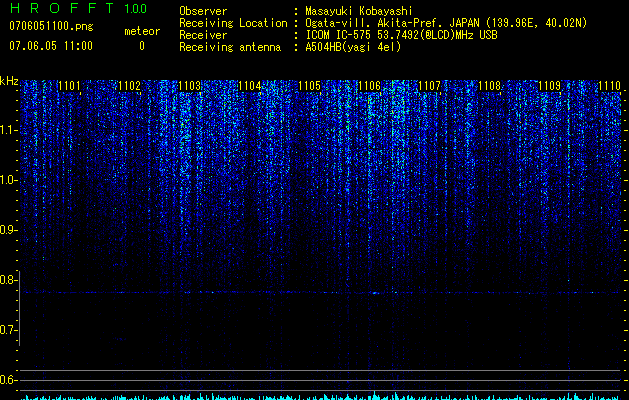Click the 1105 time marker
The image size is (629, 400).
pyautogui.click(x=310, y=85)
